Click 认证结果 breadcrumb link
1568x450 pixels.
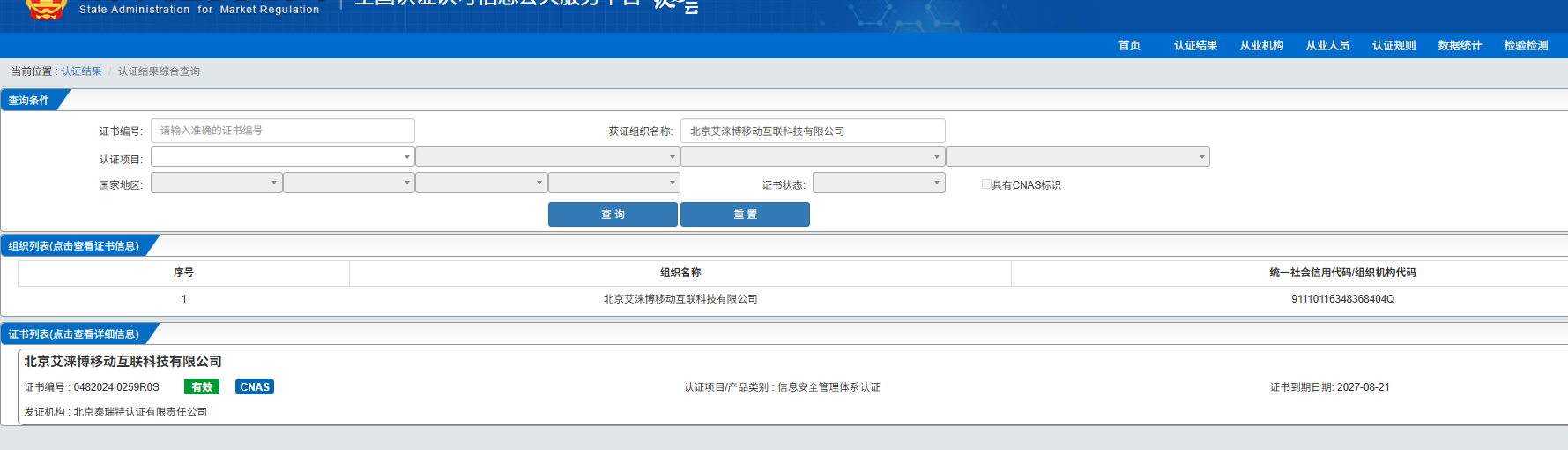point(81,71)
